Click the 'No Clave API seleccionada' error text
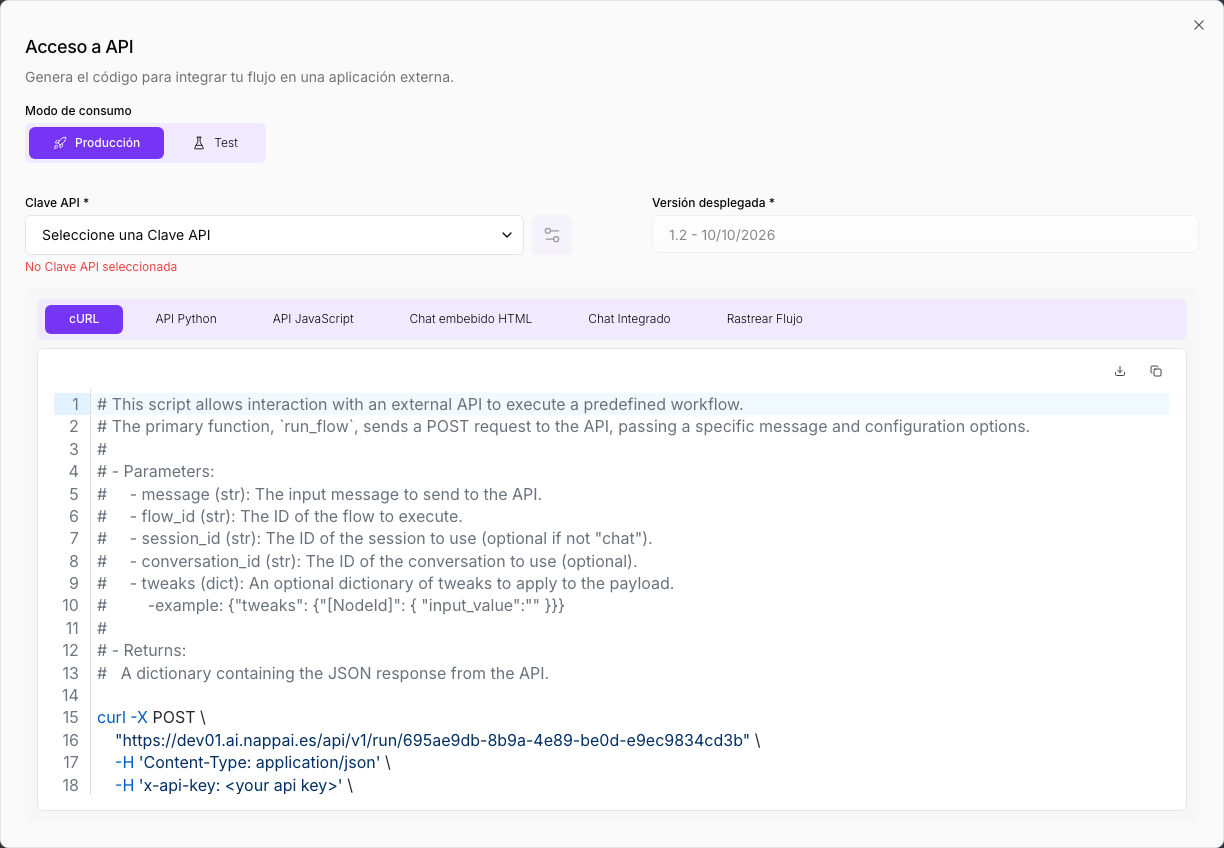The width and height of the screenshot is (1224, 848). pos(101,267)
